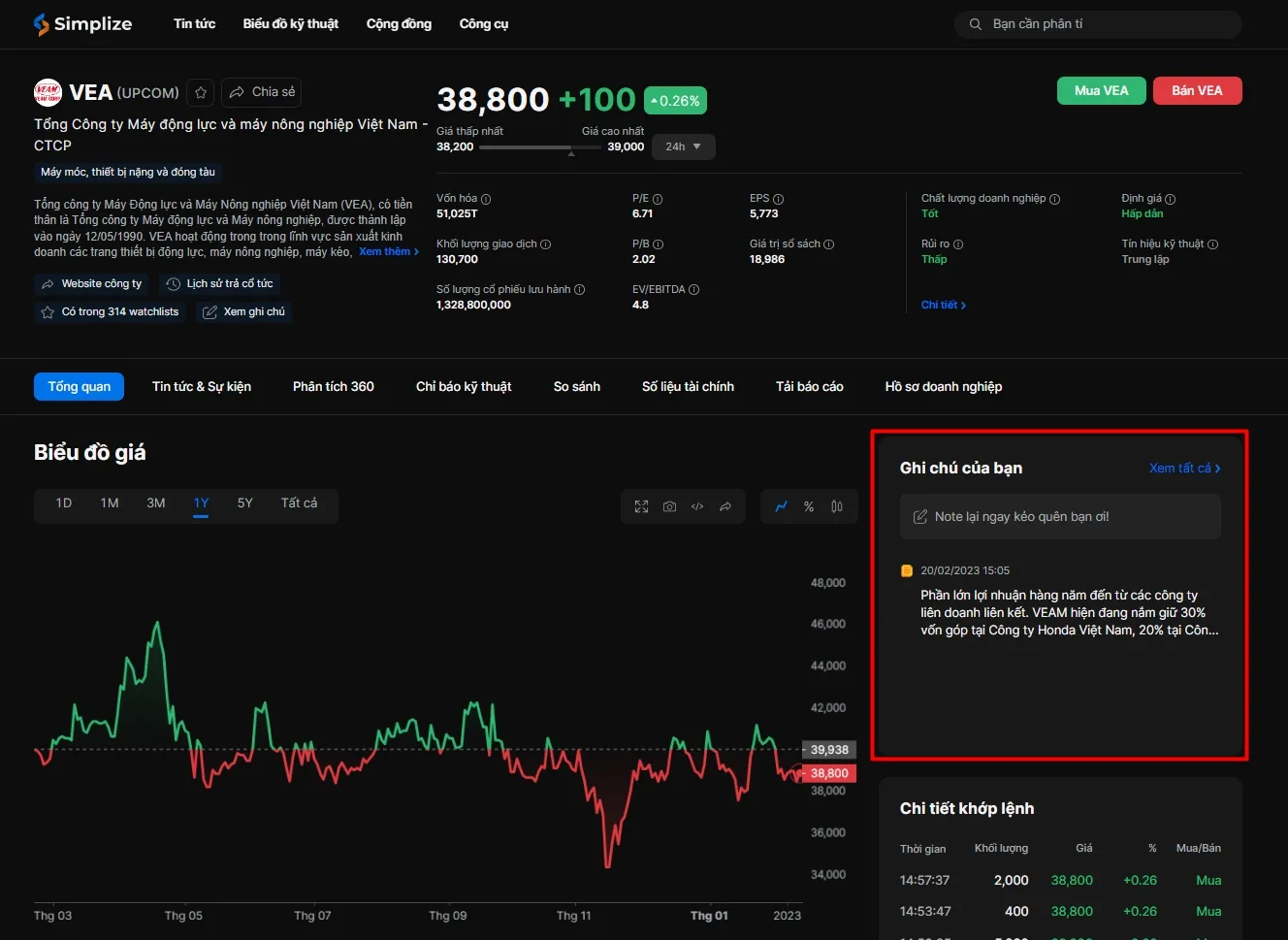Focus the Bạn cần phân tí search field

(x=1098, y=24)
